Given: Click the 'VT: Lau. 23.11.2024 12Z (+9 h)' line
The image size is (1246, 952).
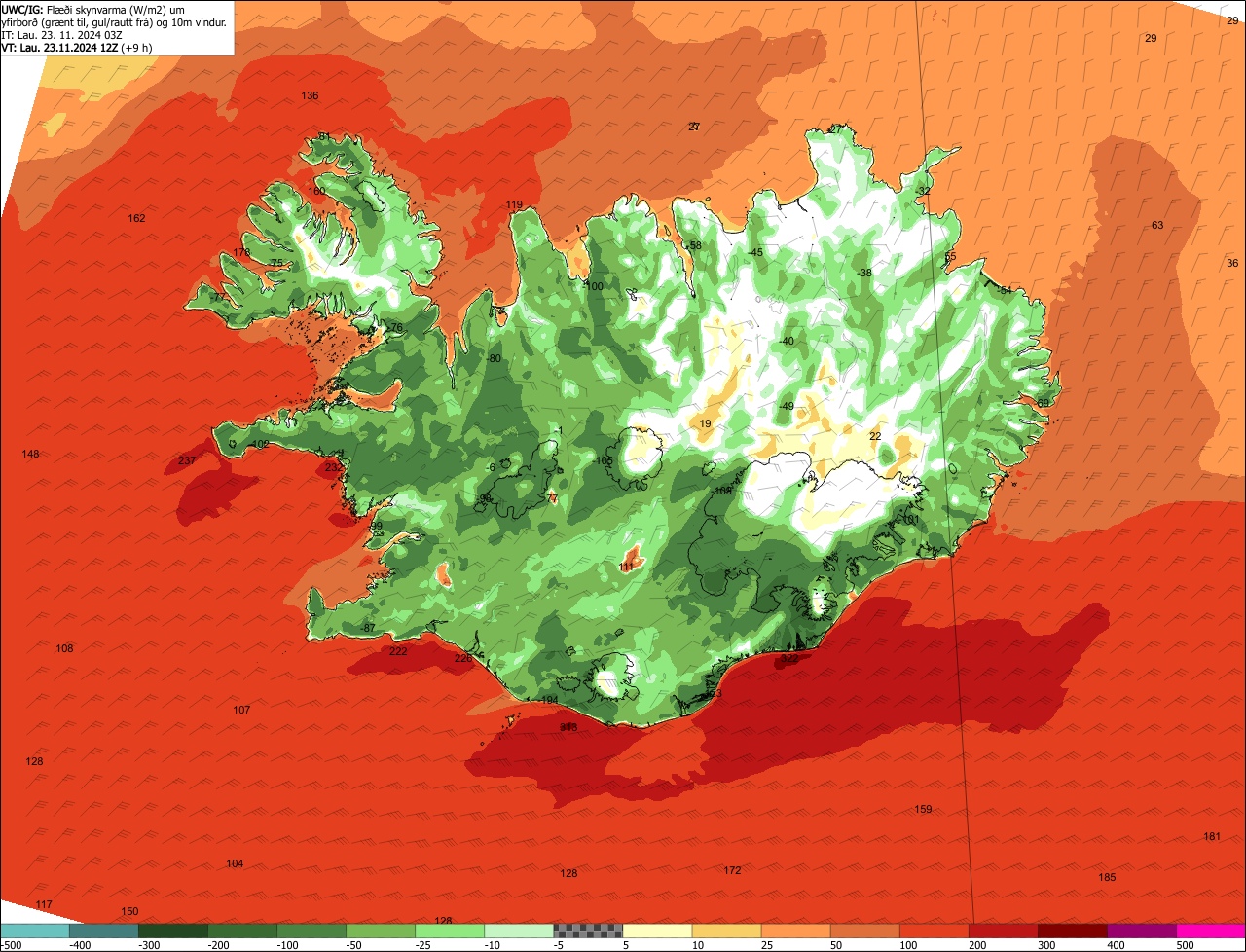Looking at the screenshot, I should click(76, 48).
